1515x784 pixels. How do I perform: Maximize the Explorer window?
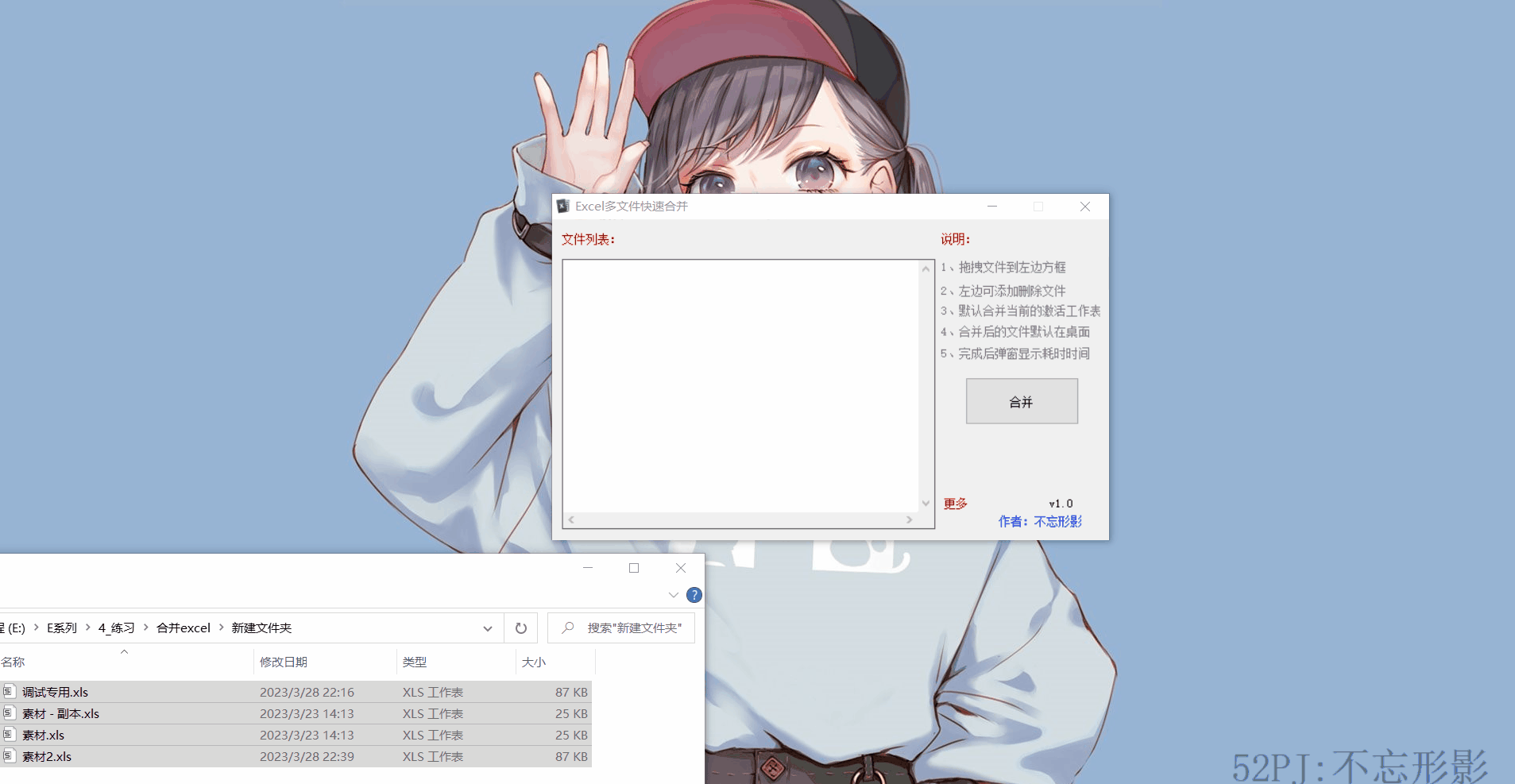click(634, 568)
